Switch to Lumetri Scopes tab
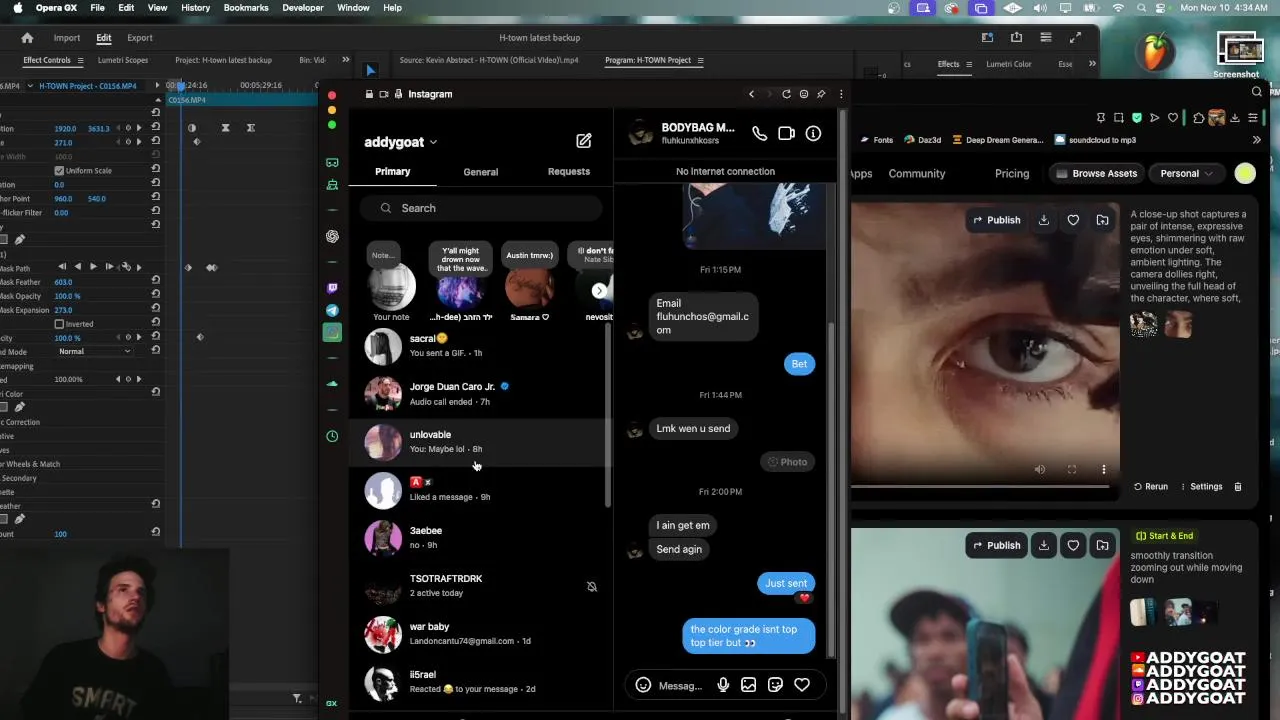This screenshot has width=1280, height=720. click(x=123, y=60)
